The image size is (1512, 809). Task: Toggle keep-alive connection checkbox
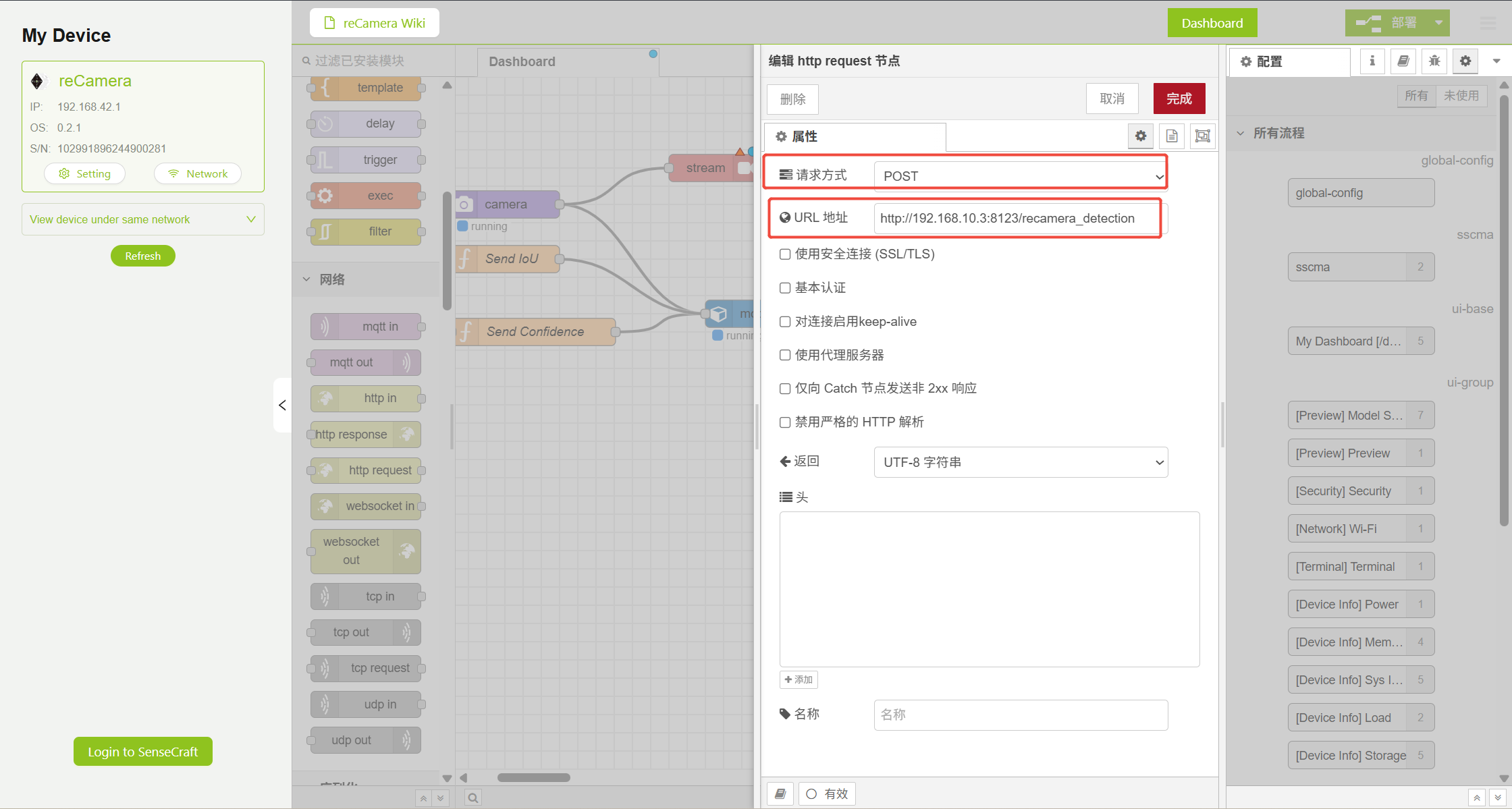[x=785, y=322]
